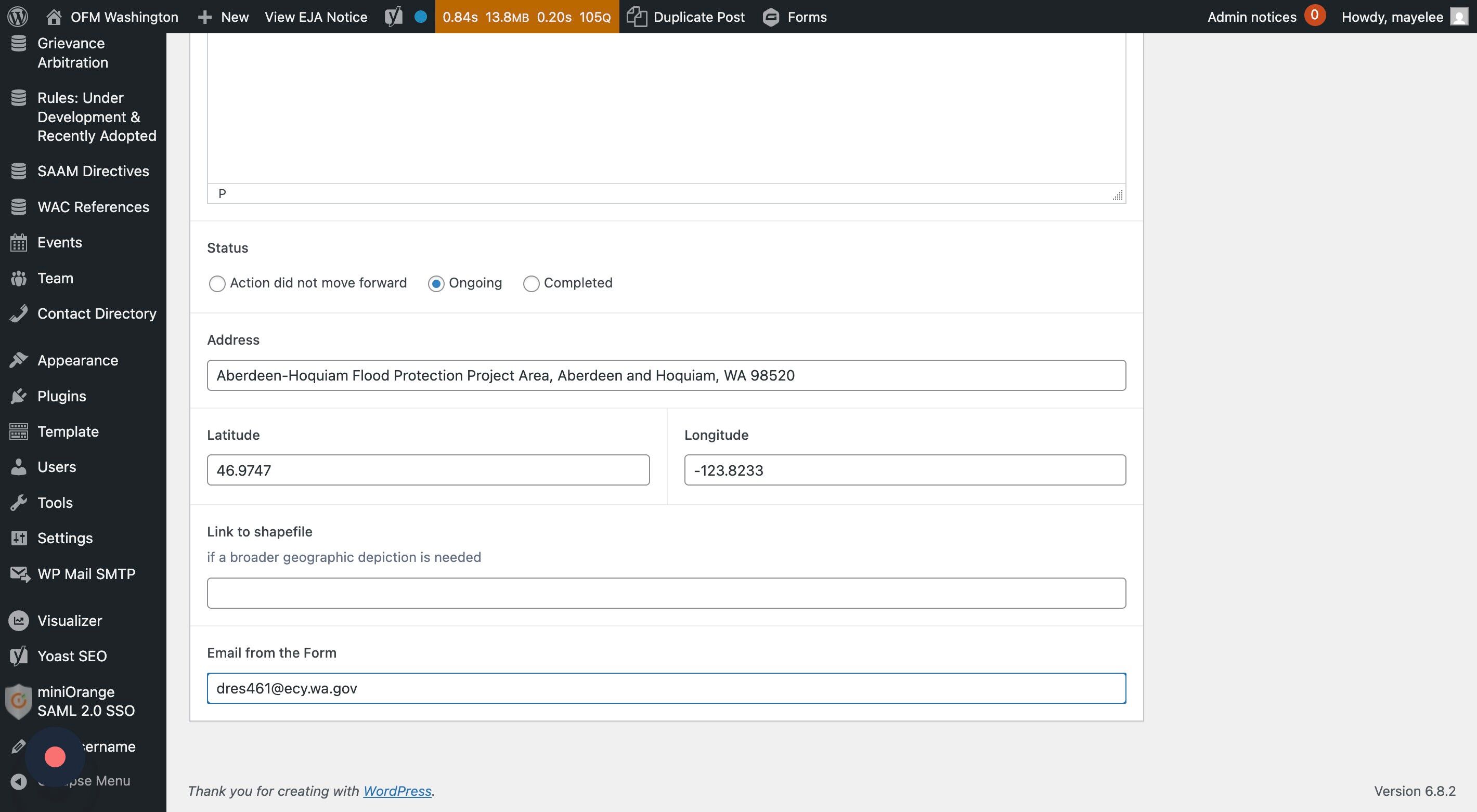Open miniOrange SAML 2.0 SSO
Screen dimensions: 1477x812
(85, 701)
